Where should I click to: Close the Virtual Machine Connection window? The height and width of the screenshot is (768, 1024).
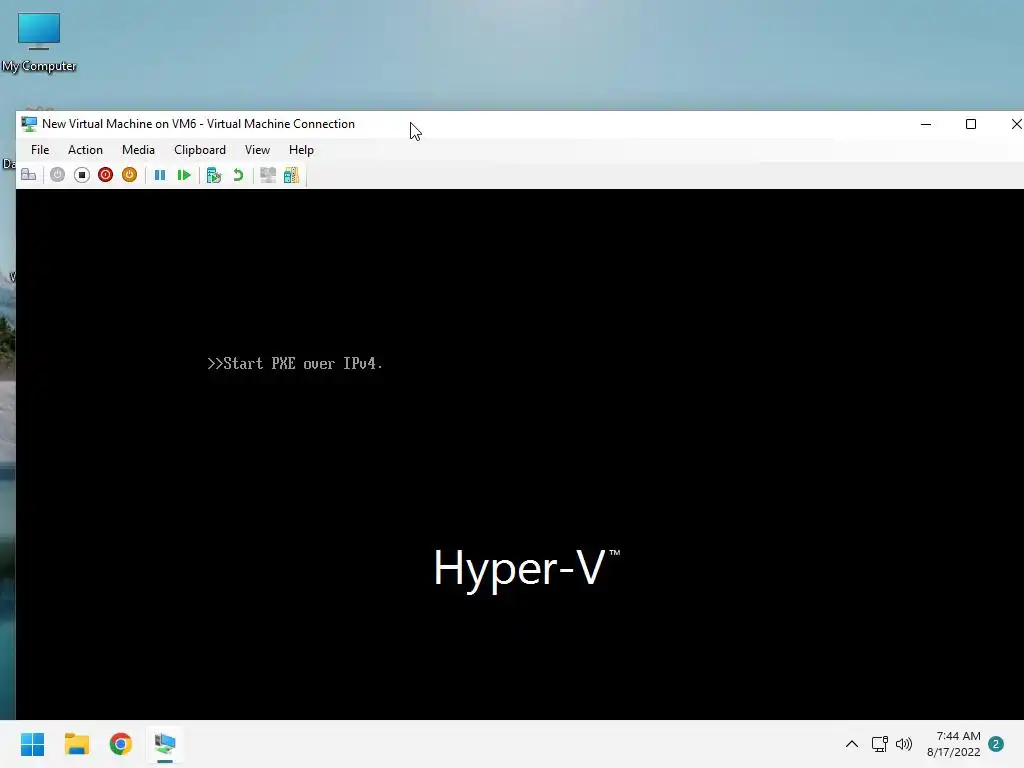point(1016,124)
